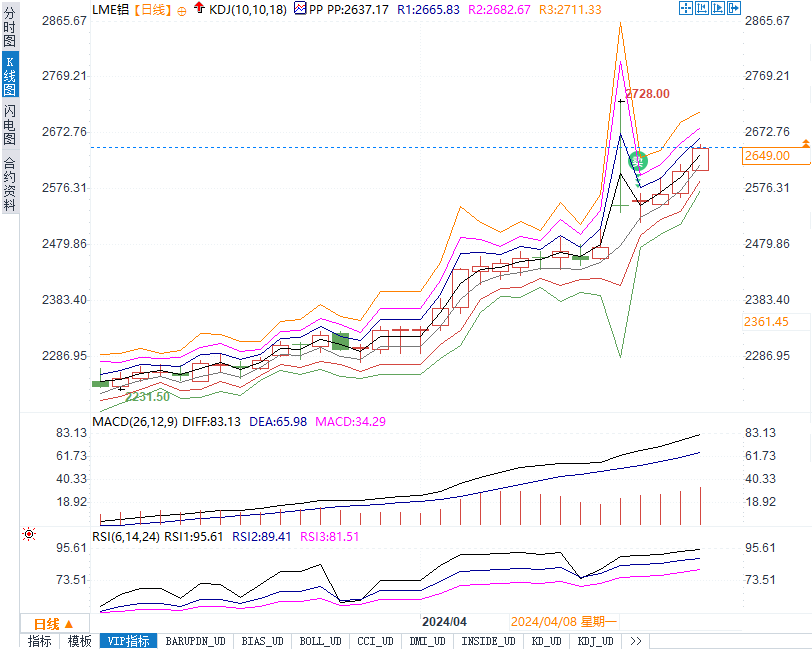Click the green round marker on chart
812x649 pixels.
click(637, 162)
